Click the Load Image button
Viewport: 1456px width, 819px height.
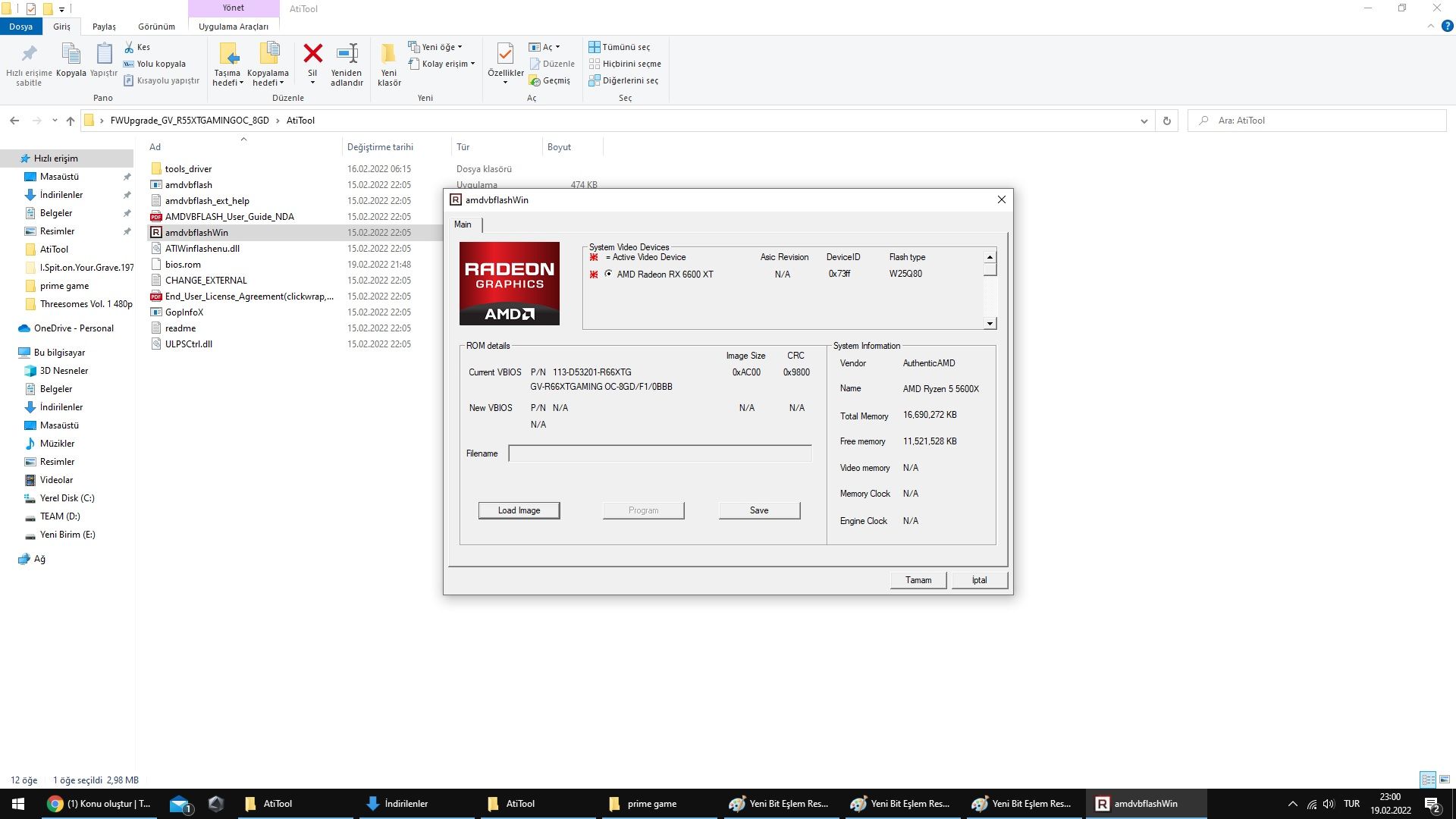point(519,510)
